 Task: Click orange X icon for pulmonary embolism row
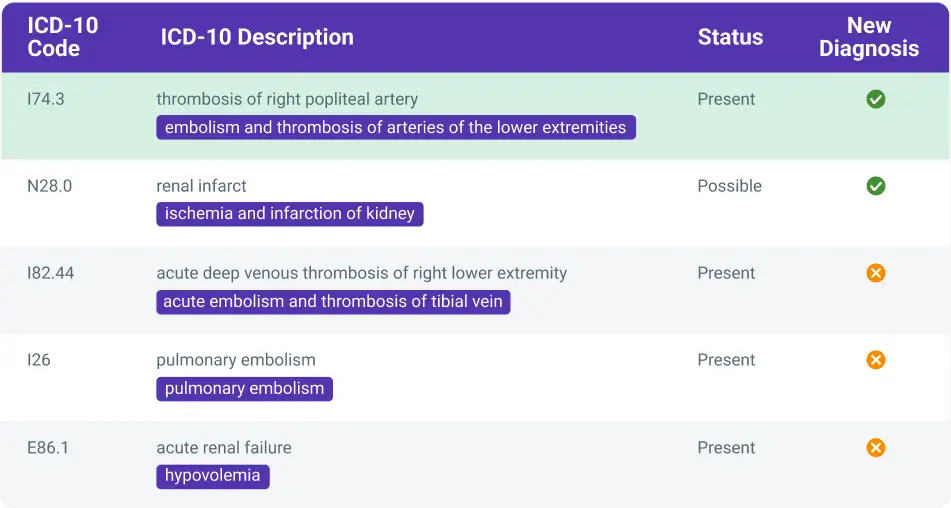tap(875, 360)
